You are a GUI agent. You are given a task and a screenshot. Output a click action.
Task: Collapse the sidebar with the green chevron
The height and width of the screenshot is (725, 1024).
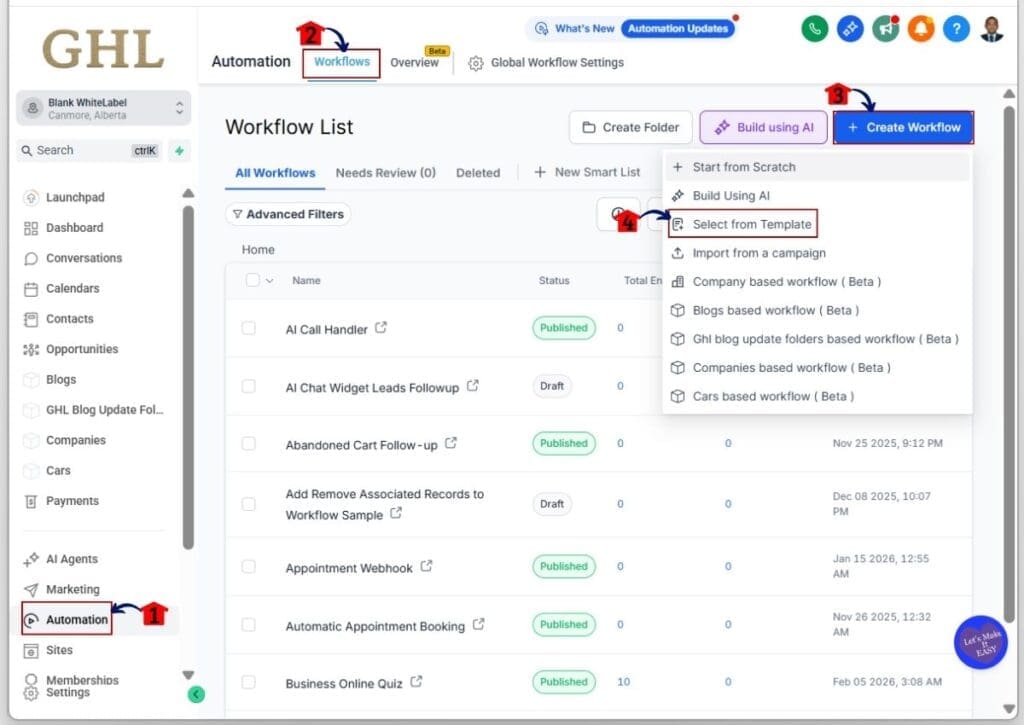196,694
